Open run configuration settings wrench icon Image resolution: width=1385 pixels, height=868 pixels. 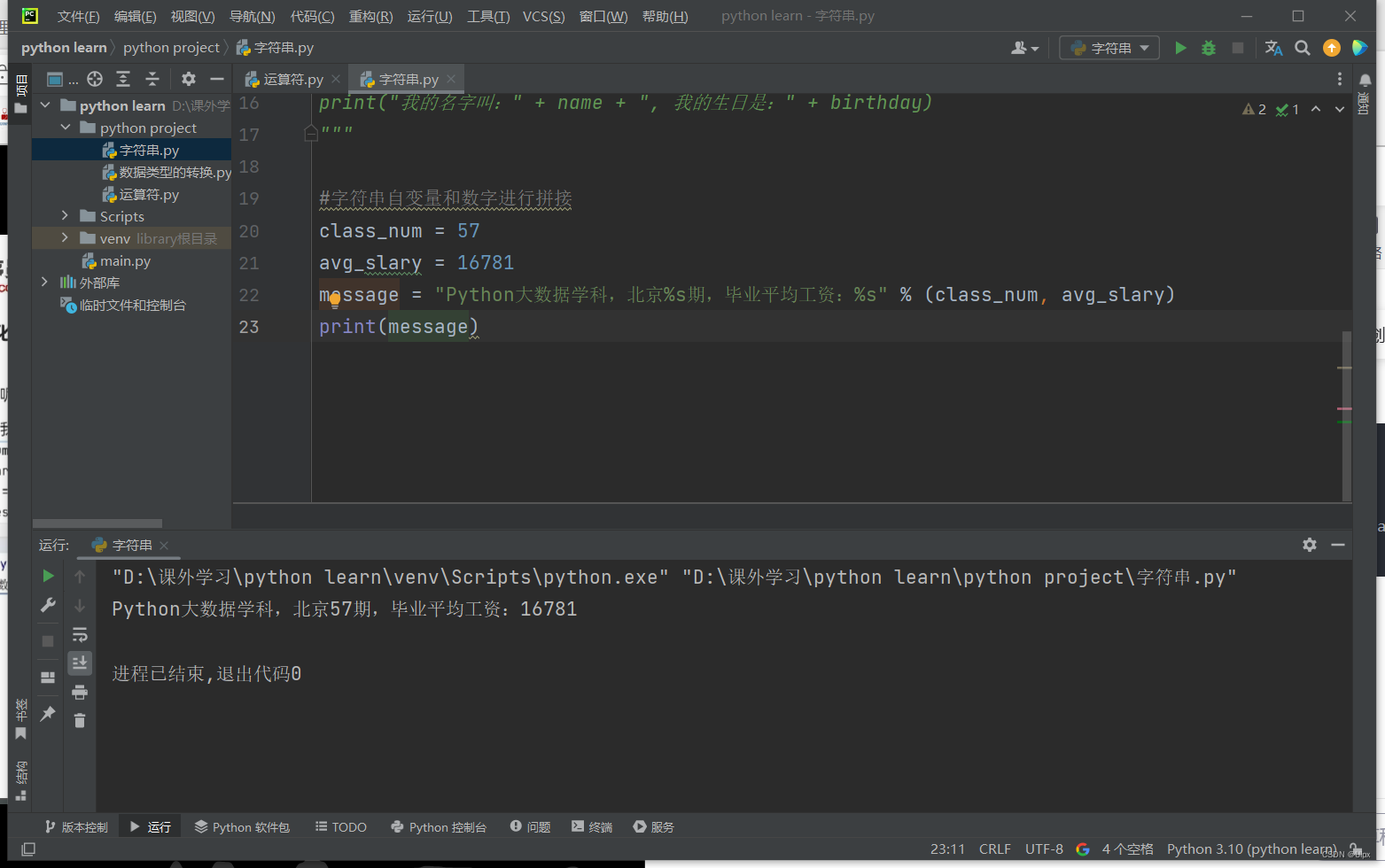[x=48, y=605]
